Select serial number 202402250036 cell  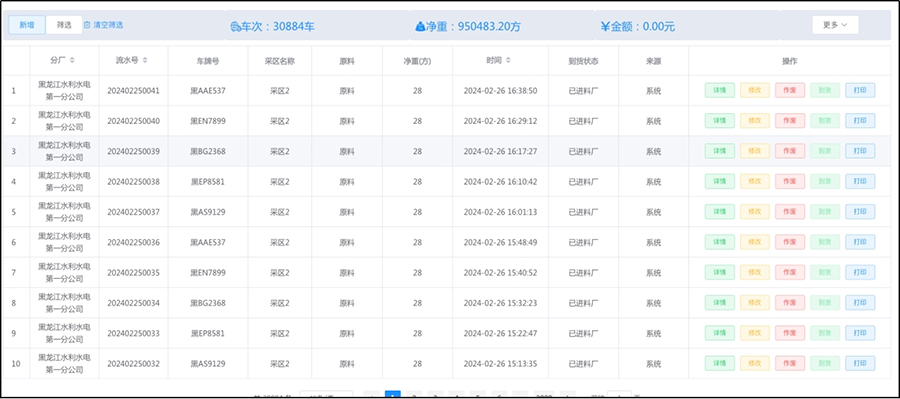134,242
